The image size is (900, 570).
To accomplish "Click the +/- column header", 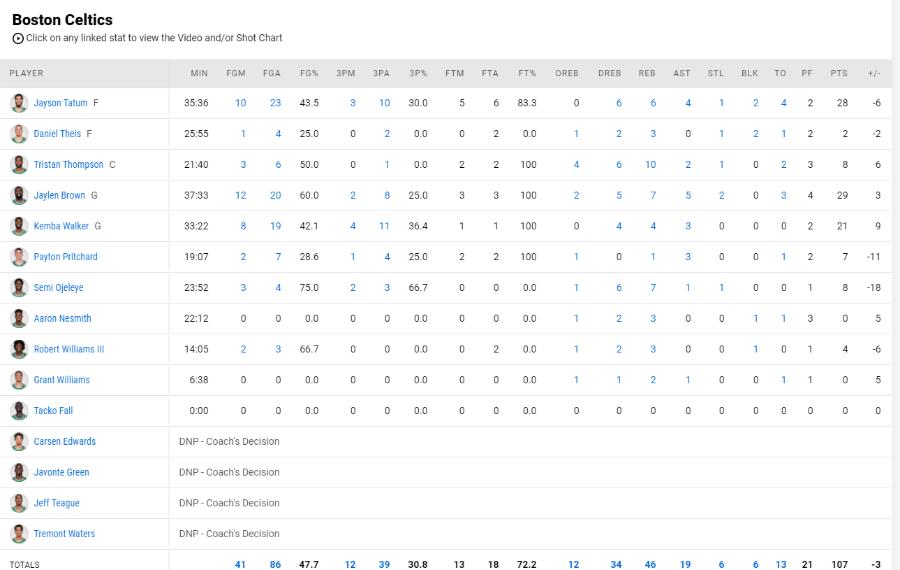I will 874,73.
